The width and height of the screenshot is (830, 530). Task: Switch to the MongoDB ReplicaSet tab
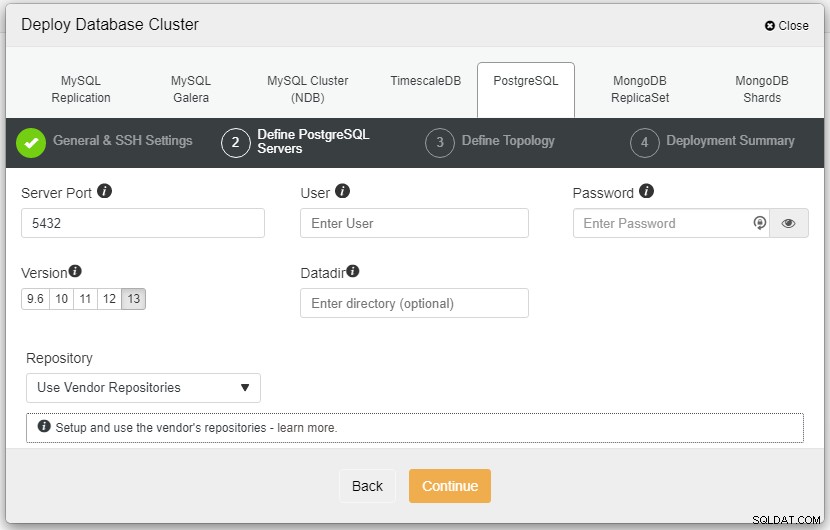640,89
